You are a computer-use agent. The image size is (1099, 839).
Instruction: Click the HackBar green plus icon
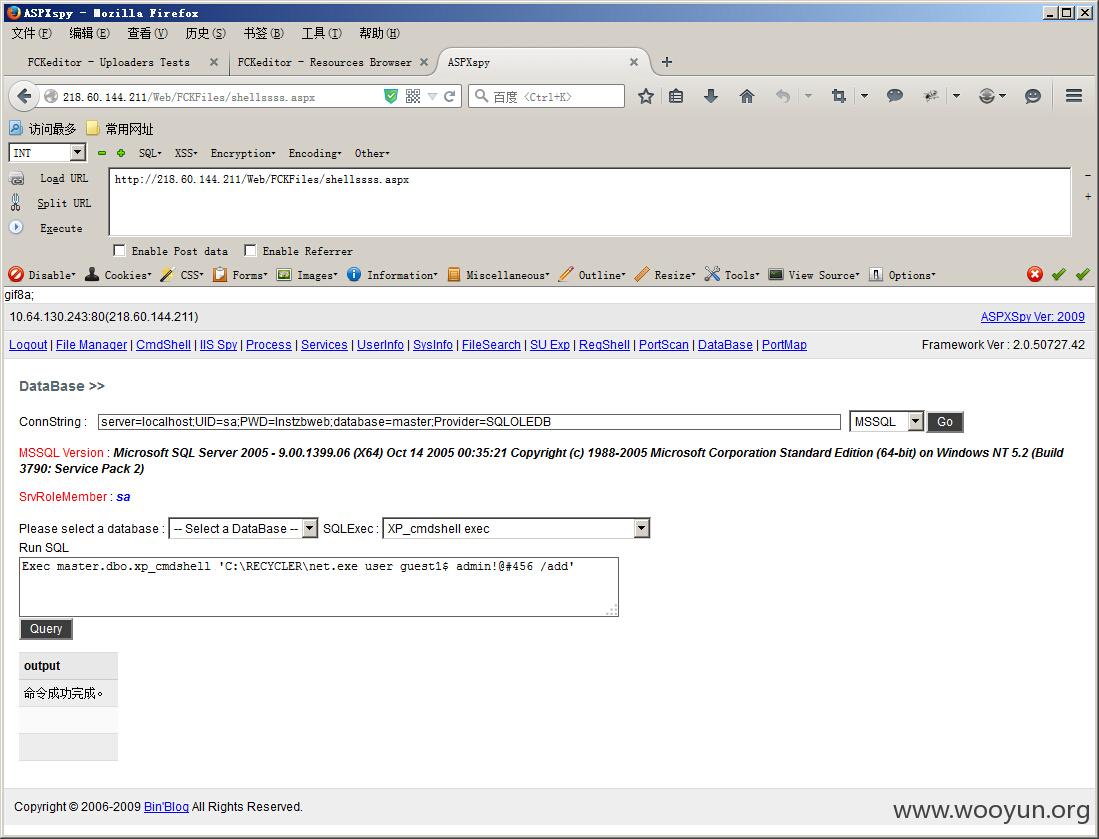point(121,153)
